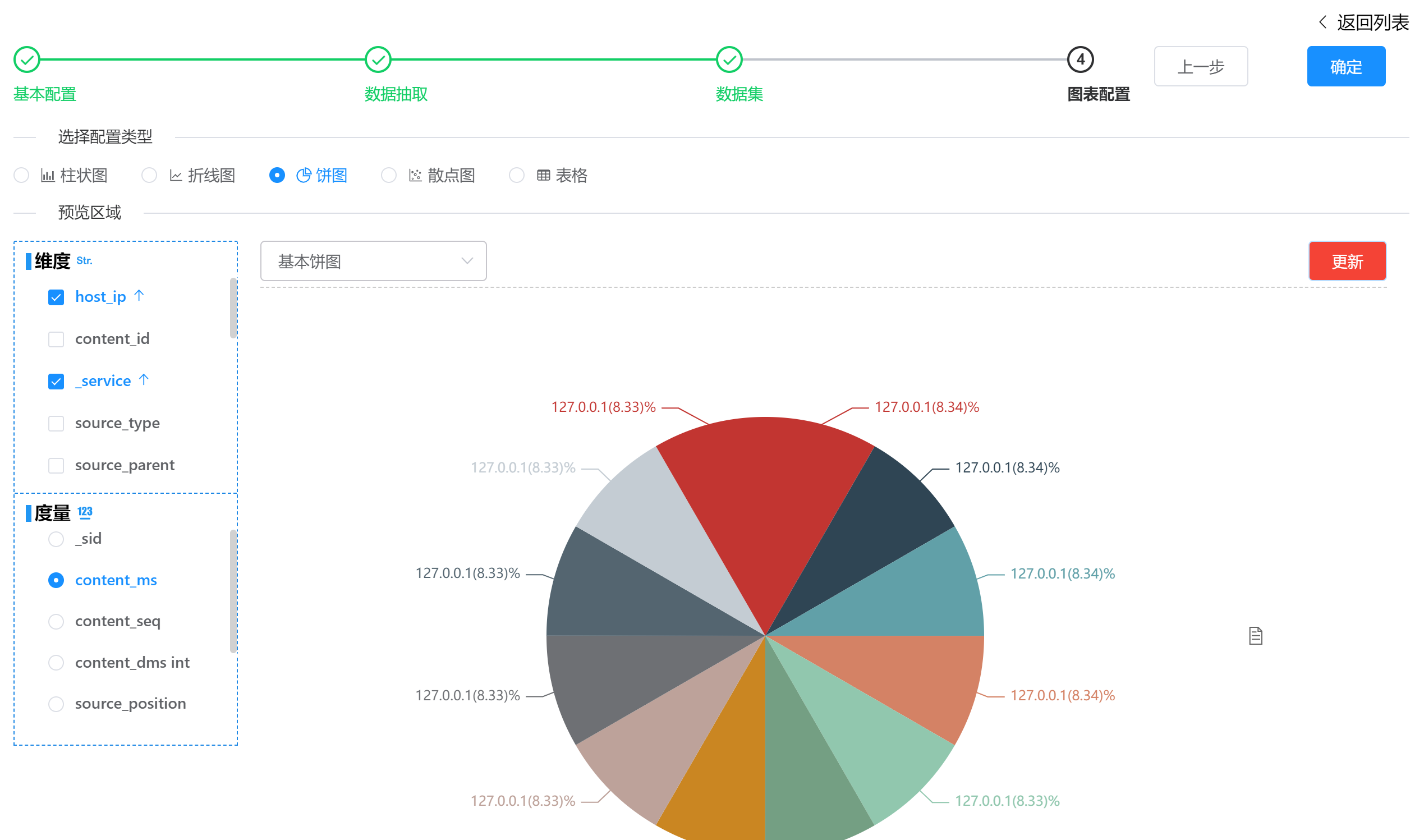Select the content_seq measure radio button
1424x840 pixels.
tap(56, 621)
